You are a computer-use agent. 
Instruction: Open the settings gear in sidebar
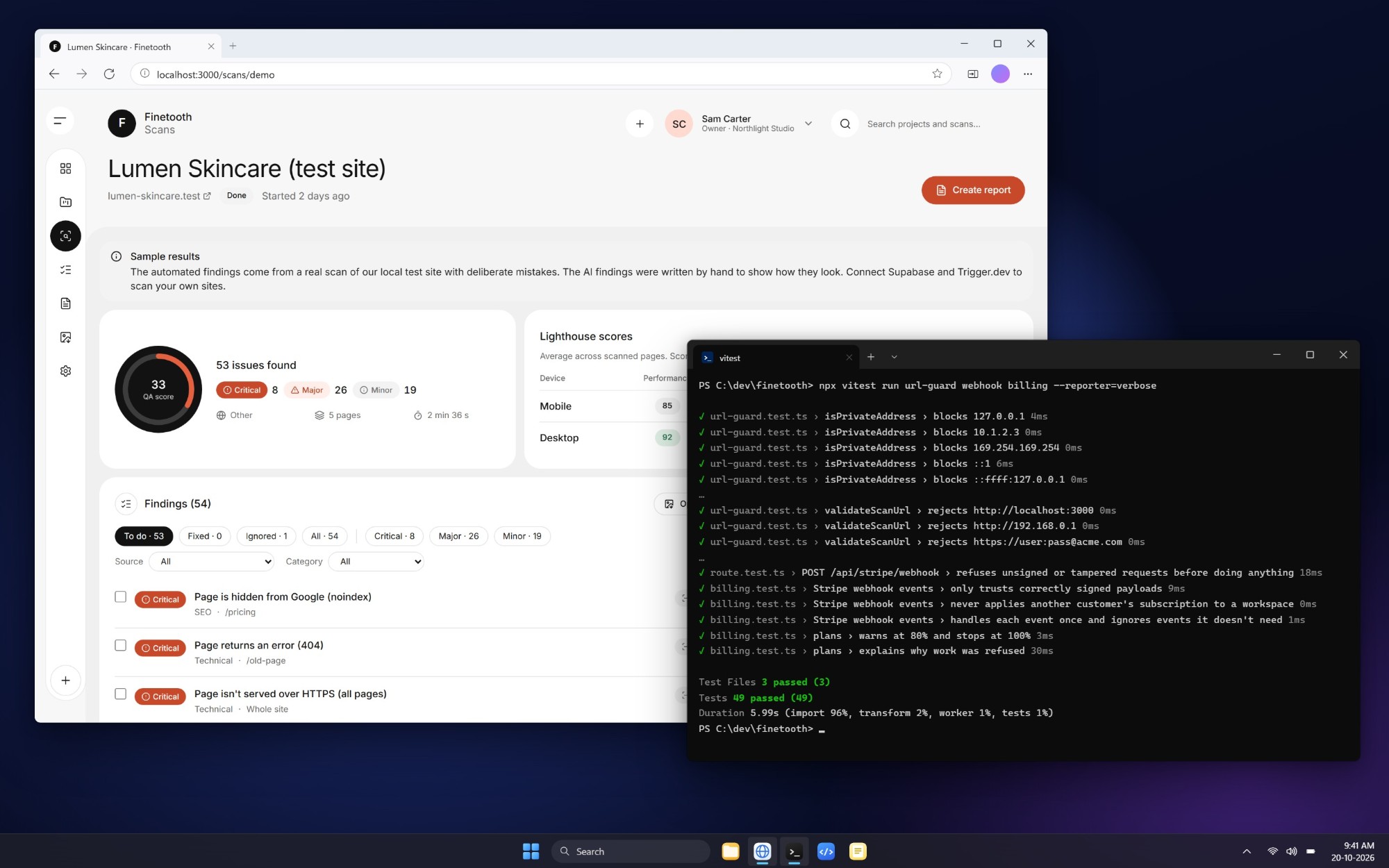coord(65,371)
